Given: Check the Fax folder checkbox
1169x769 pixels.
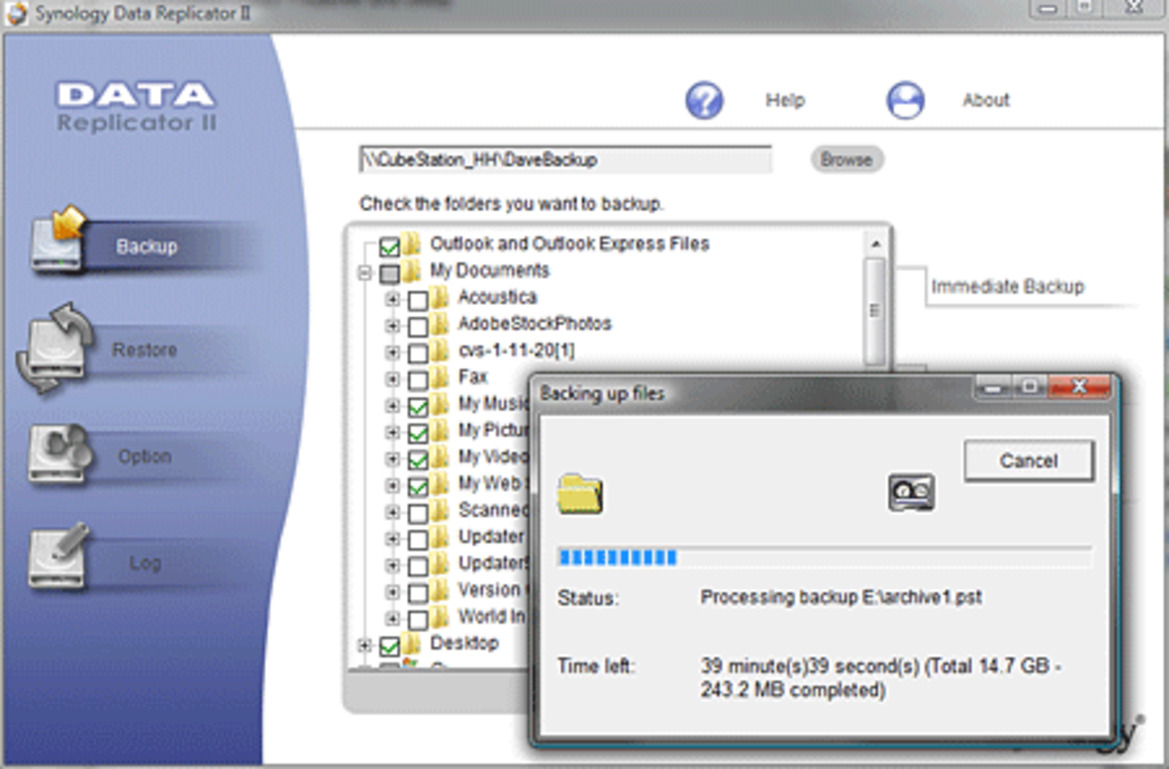Looking at the screenshot, I should (x=418, y=380).
